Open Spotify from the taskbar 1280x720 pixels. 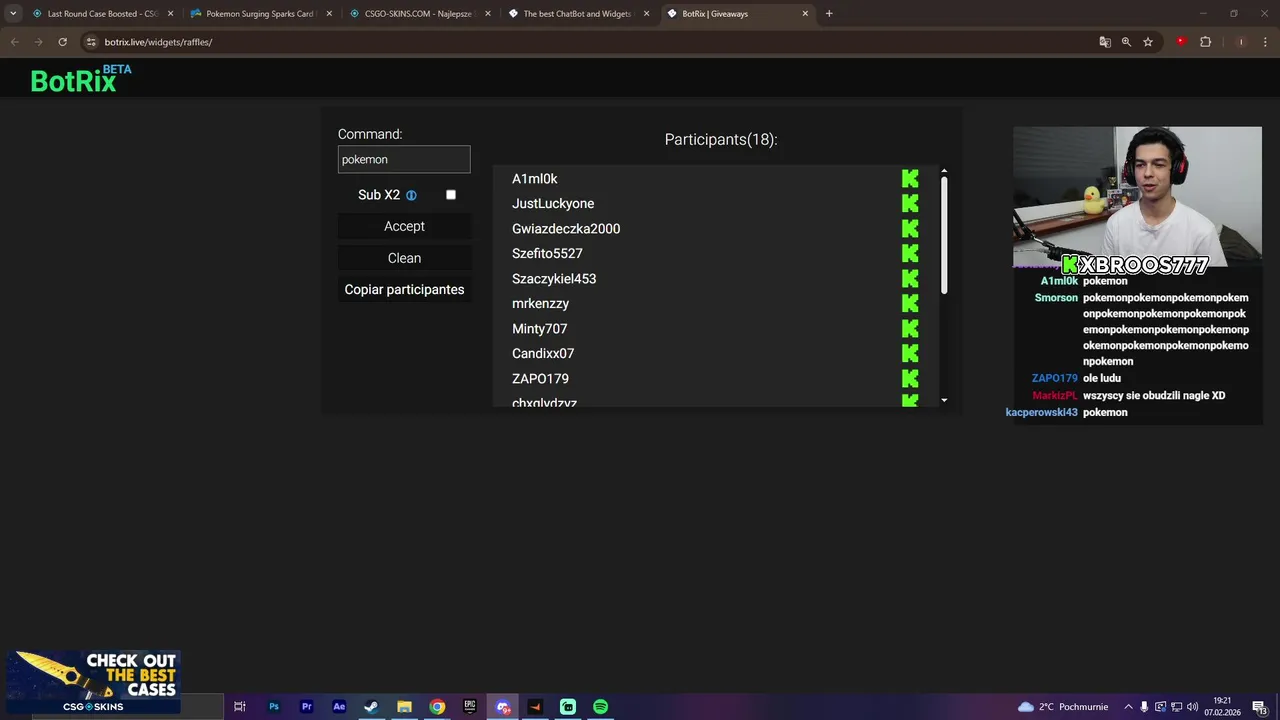pyautogui.click(x=600, y=707)
